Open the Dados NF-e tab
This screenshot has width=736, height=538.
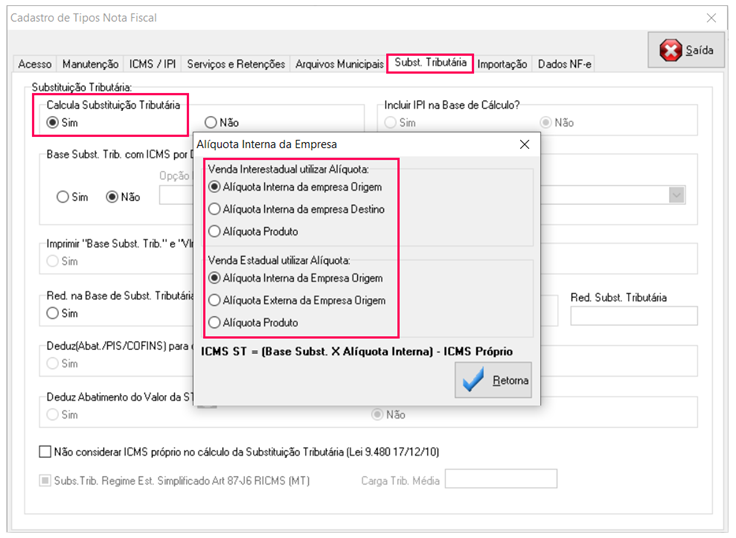click(x=564, y=64)
